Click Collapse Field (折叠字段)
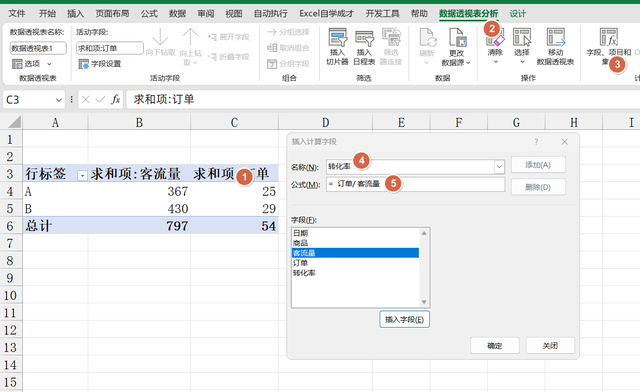 coord(229,57)
